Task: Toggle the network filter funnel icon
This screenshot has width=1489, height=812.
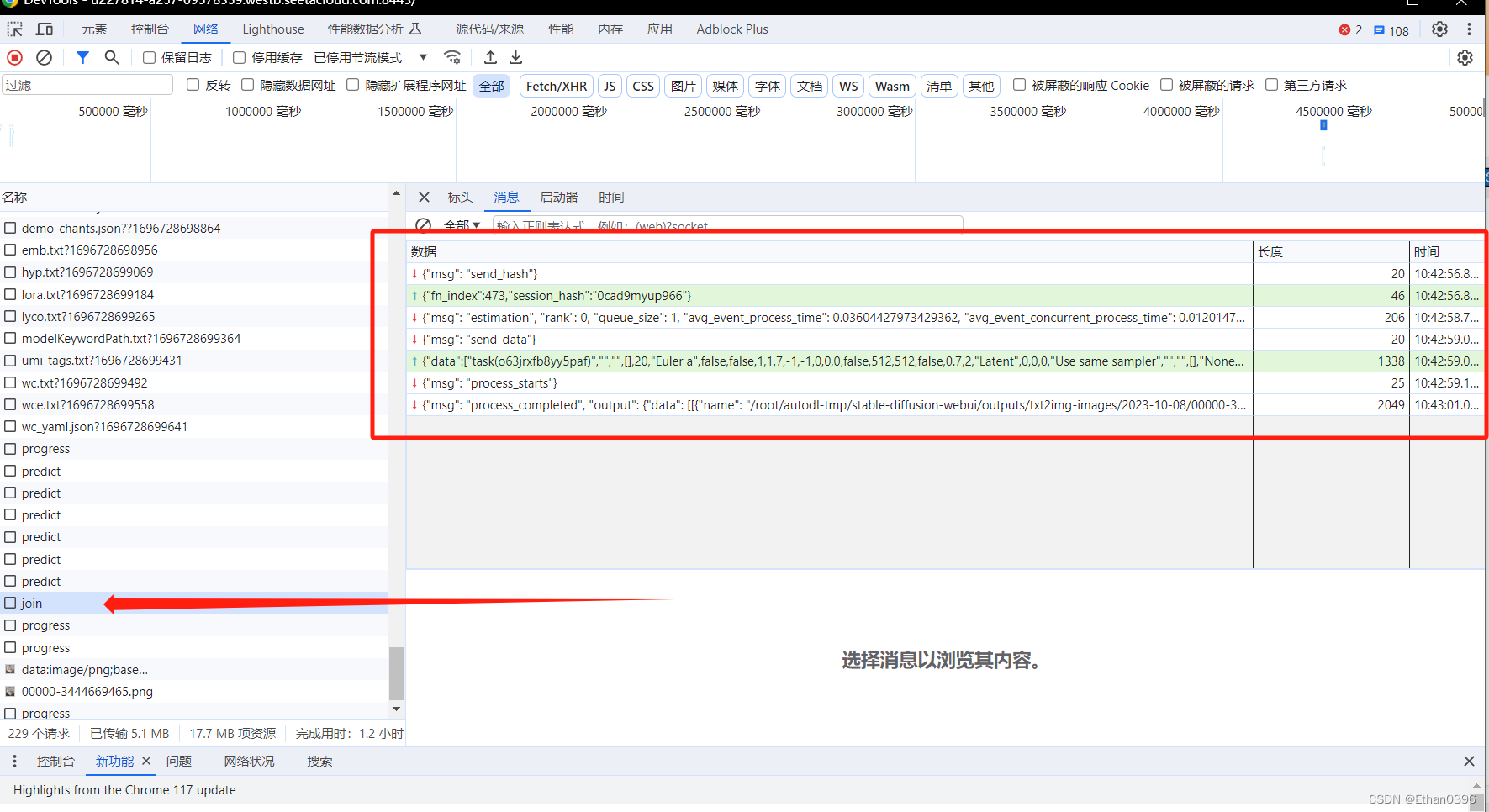Action: coord(82,57)
